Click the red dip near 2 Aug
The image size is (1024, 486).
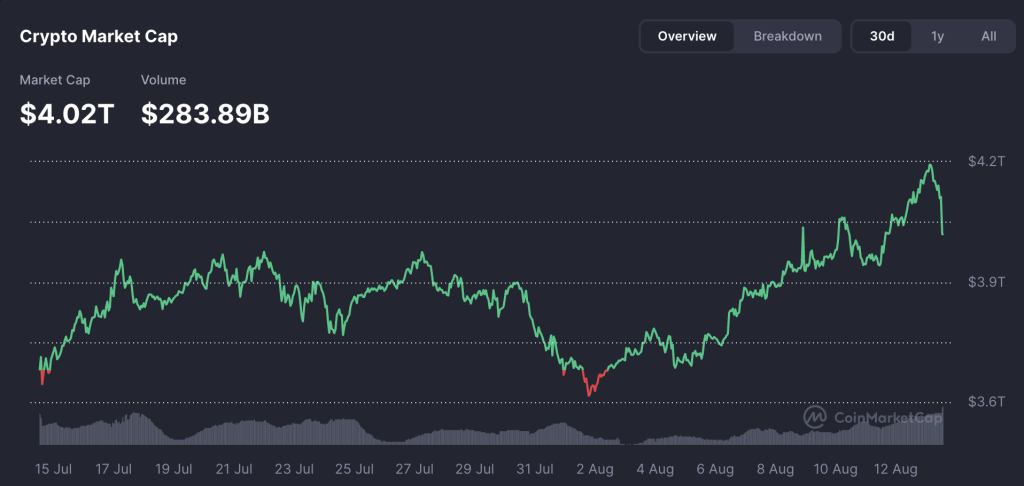(589, 394)
